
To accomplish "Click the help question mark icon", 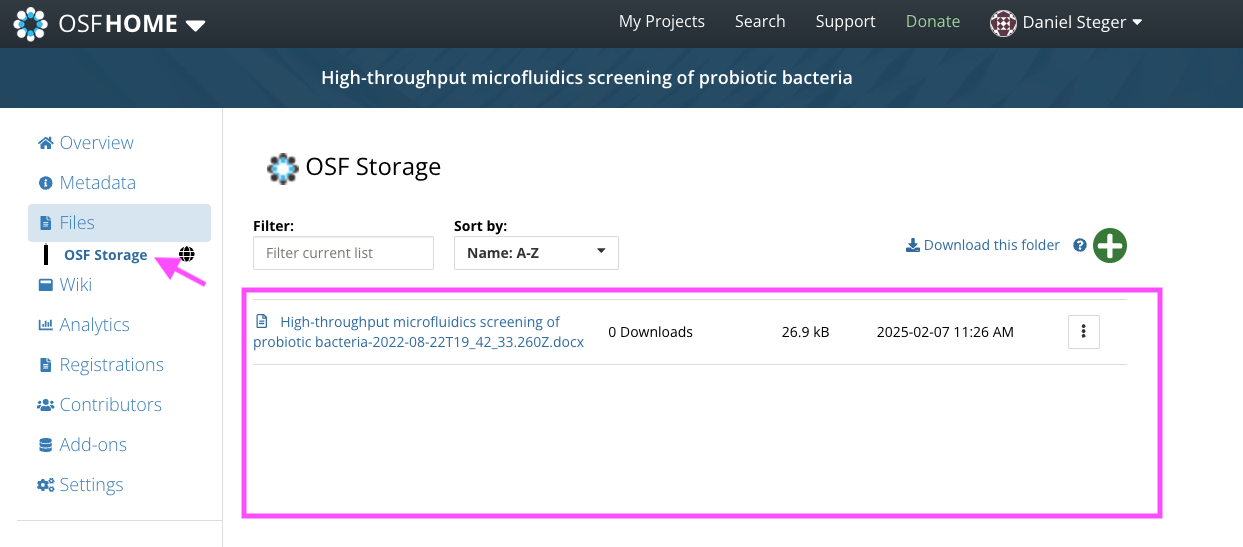I will click(1080, 245).
